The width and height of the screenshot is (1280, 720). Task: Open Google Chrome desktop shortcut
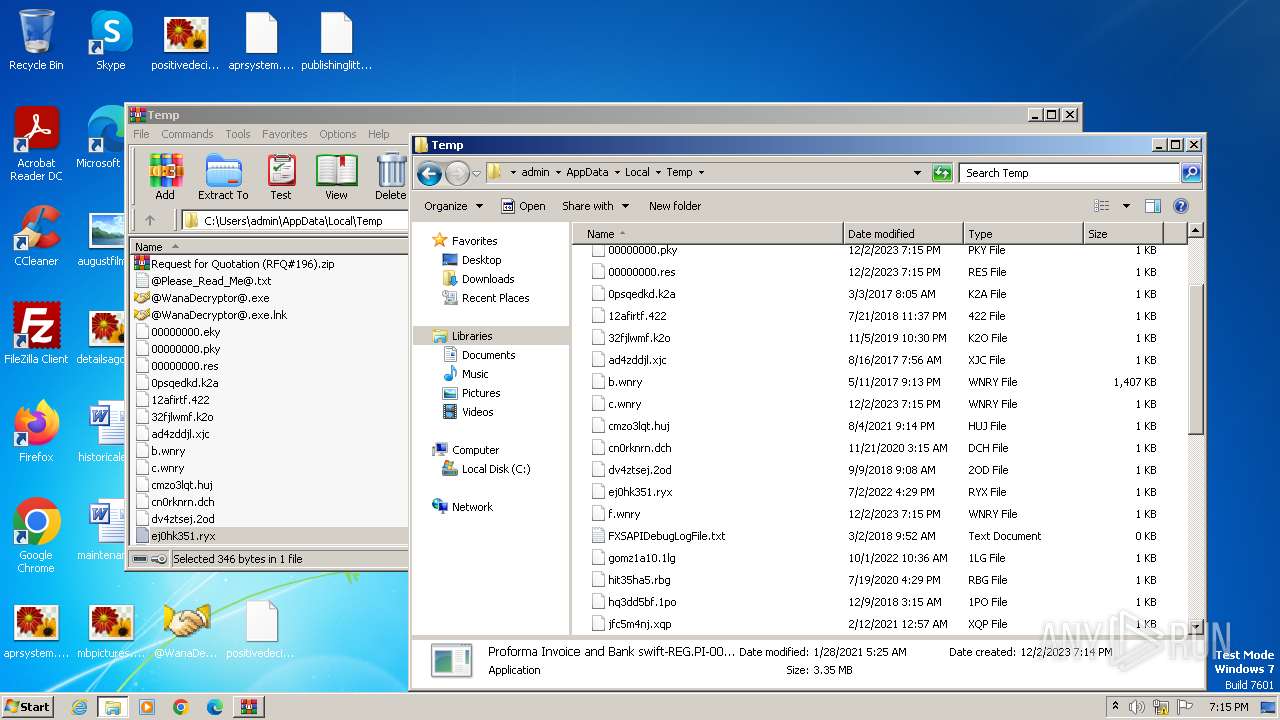tap(36, 536)
